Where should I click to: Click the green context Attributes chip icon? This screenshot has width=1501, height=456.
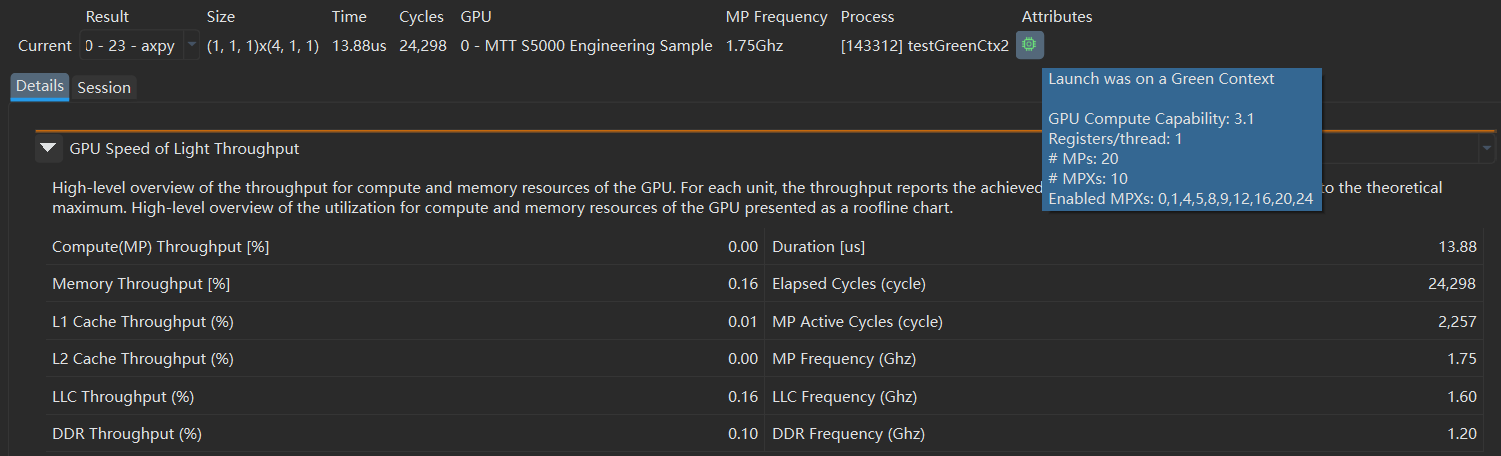(x=1029, y=46)
